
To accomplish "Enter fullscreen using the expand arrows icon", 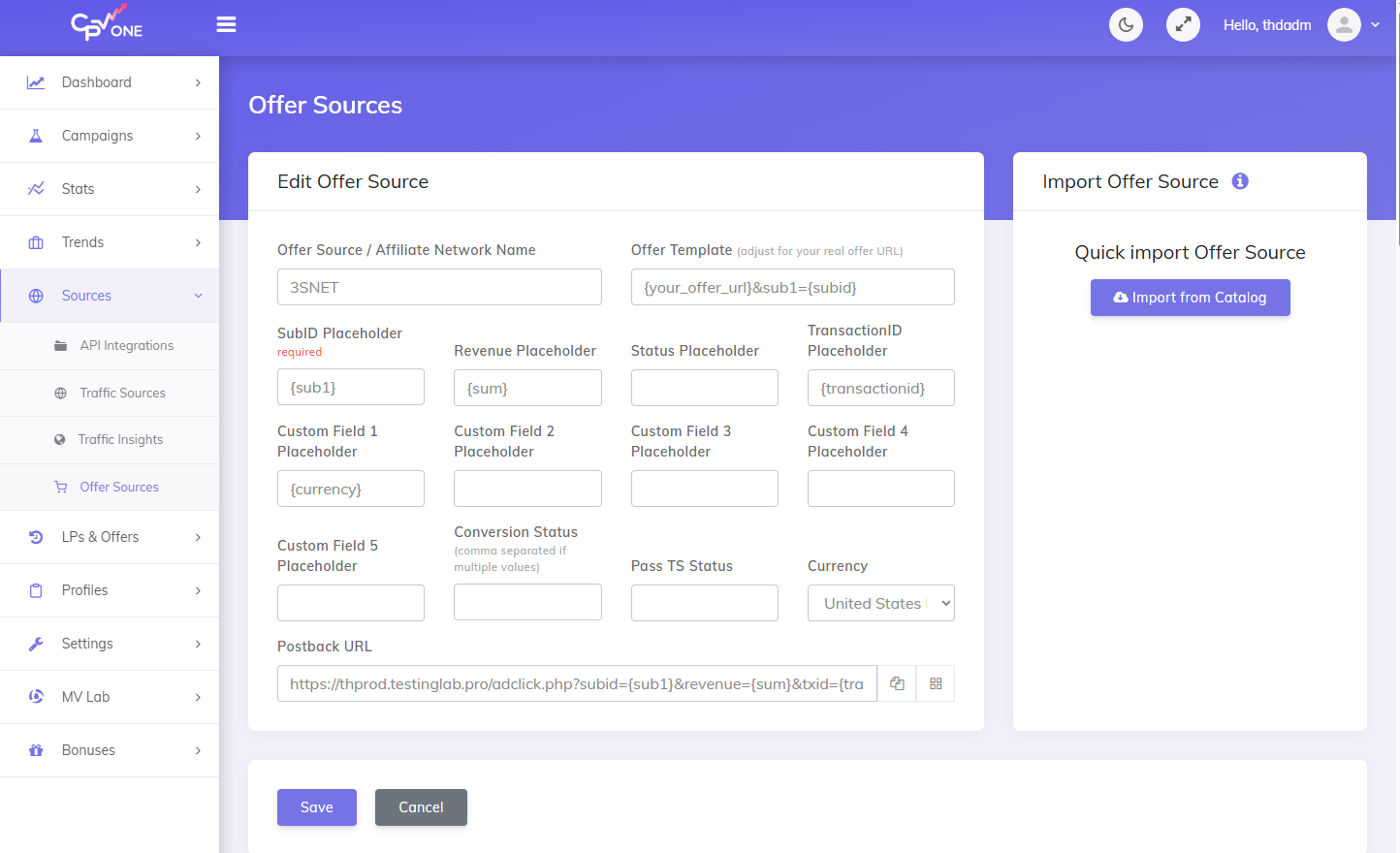I will [x=1183, y=24].
